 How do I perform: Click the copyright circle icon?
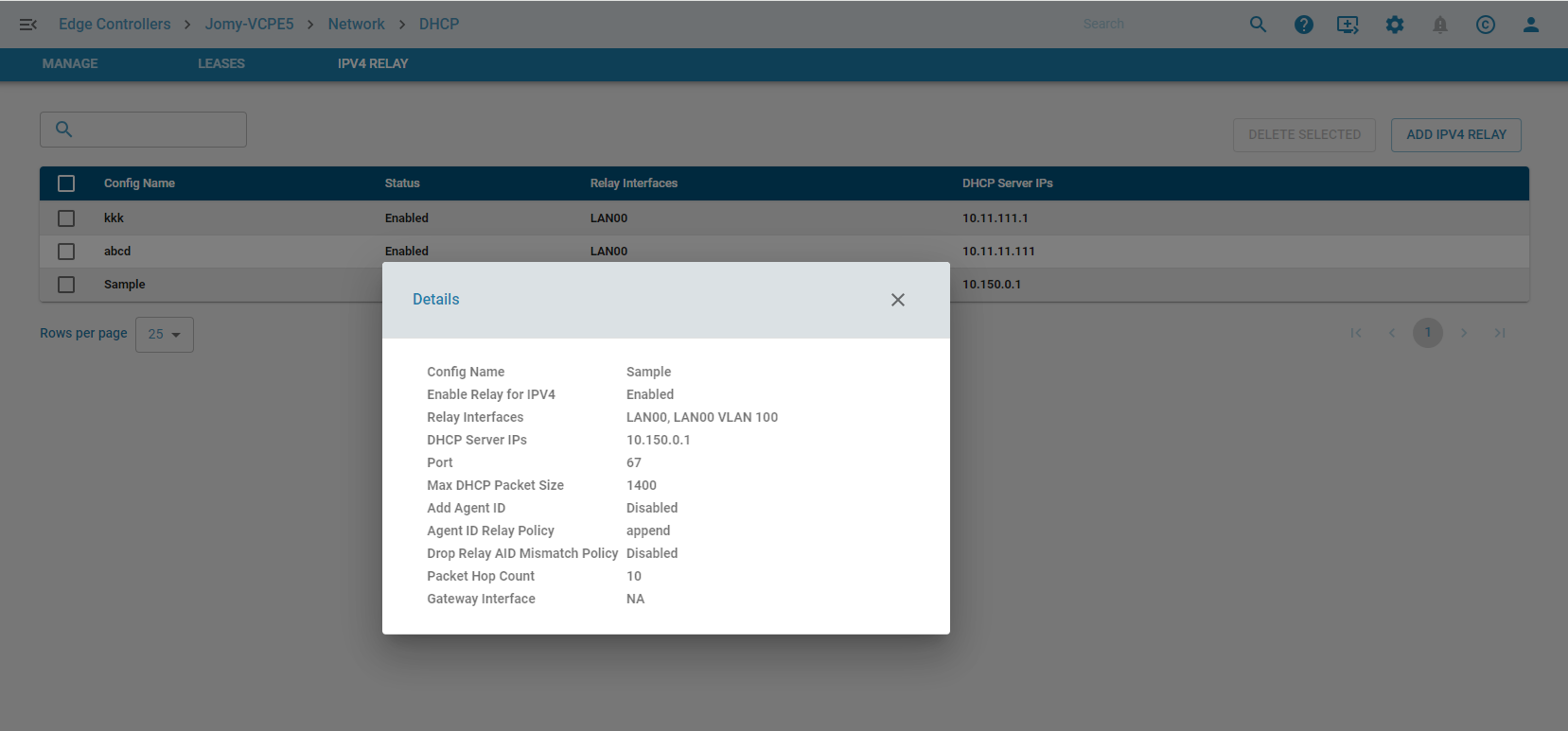1485,25
